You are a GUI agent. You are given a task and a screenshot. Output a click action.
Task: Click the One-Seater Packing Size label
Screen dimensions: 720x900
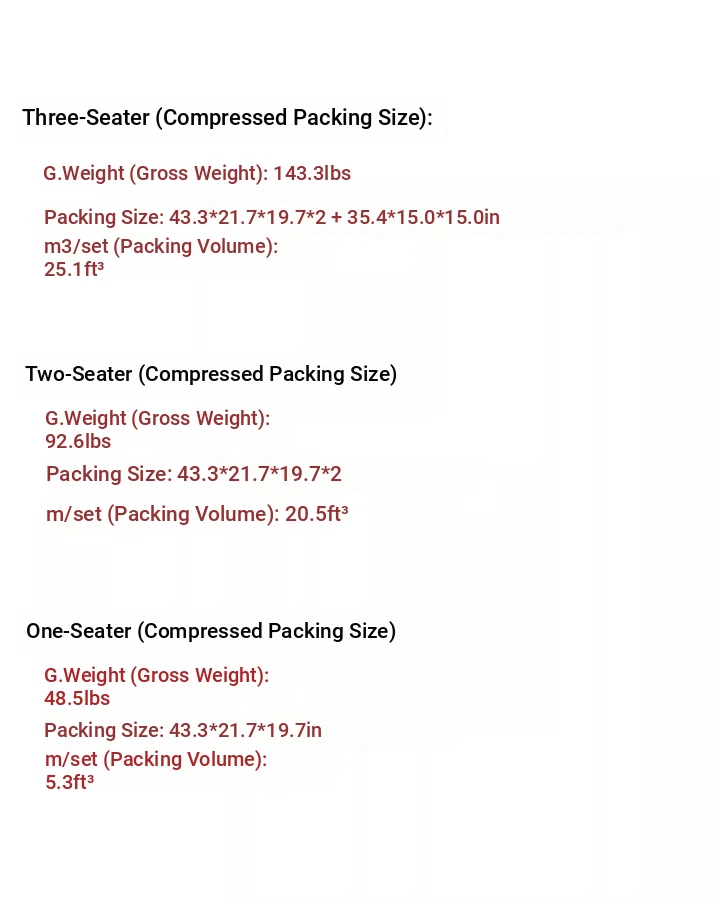pos(104,731)
